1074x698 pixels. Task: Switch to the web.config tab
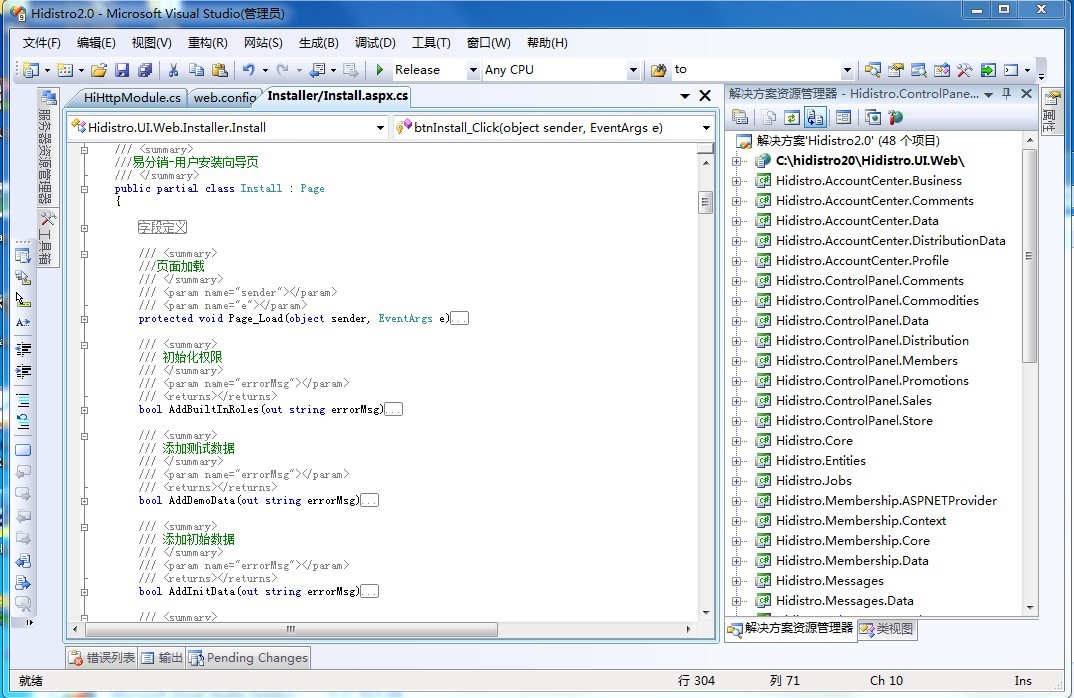(225, 97)
